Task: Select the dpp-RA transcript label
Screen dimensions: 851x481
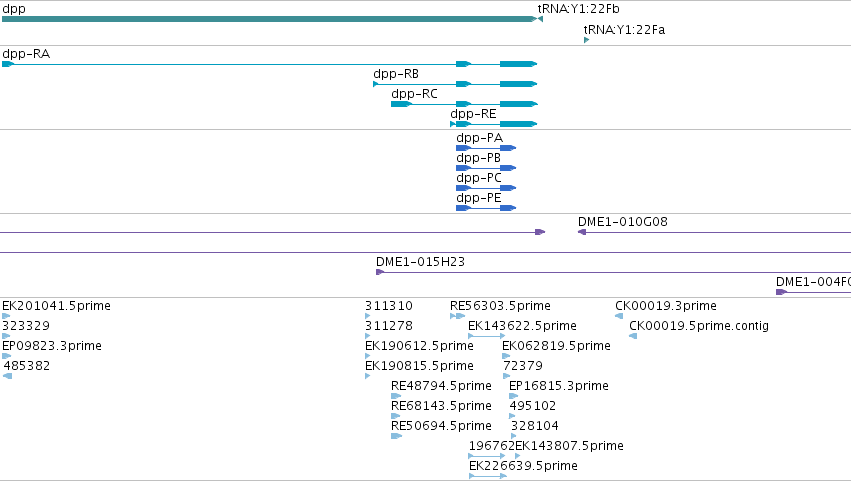Action: [x=26, y=54]
